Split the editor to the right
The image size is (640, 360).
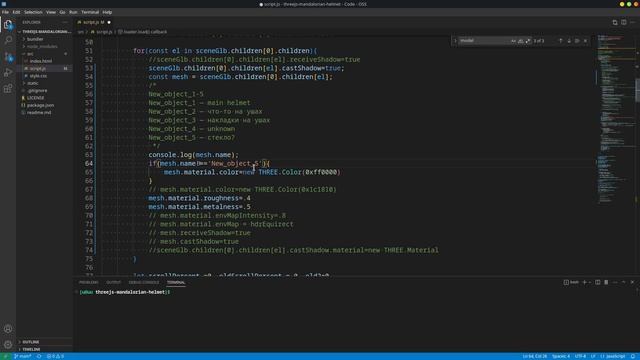pyautogui.click(x=624, y=22)
